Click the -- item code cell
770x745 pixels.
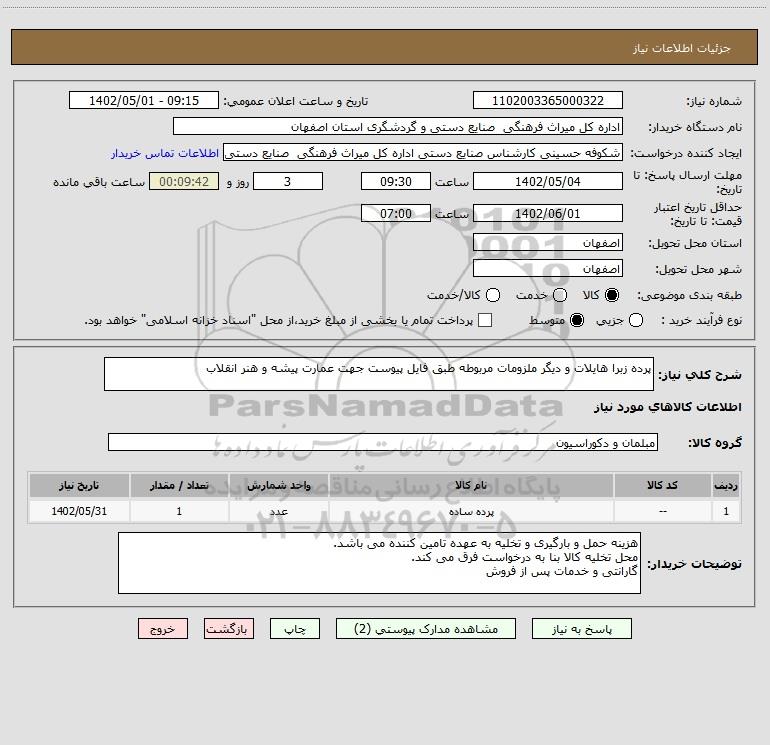[x=662, y=511]
